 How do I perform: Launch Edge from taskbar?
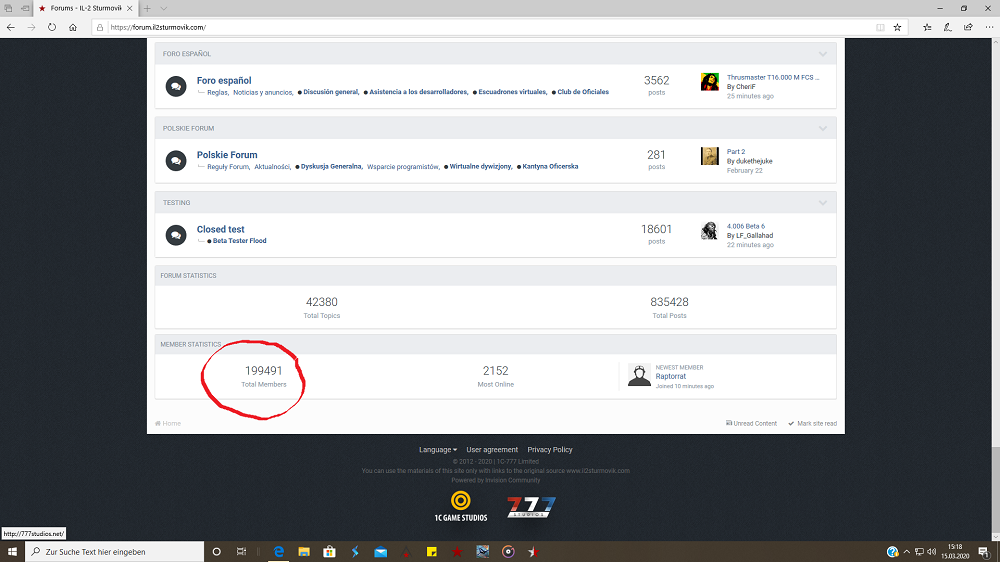(279, 552)
